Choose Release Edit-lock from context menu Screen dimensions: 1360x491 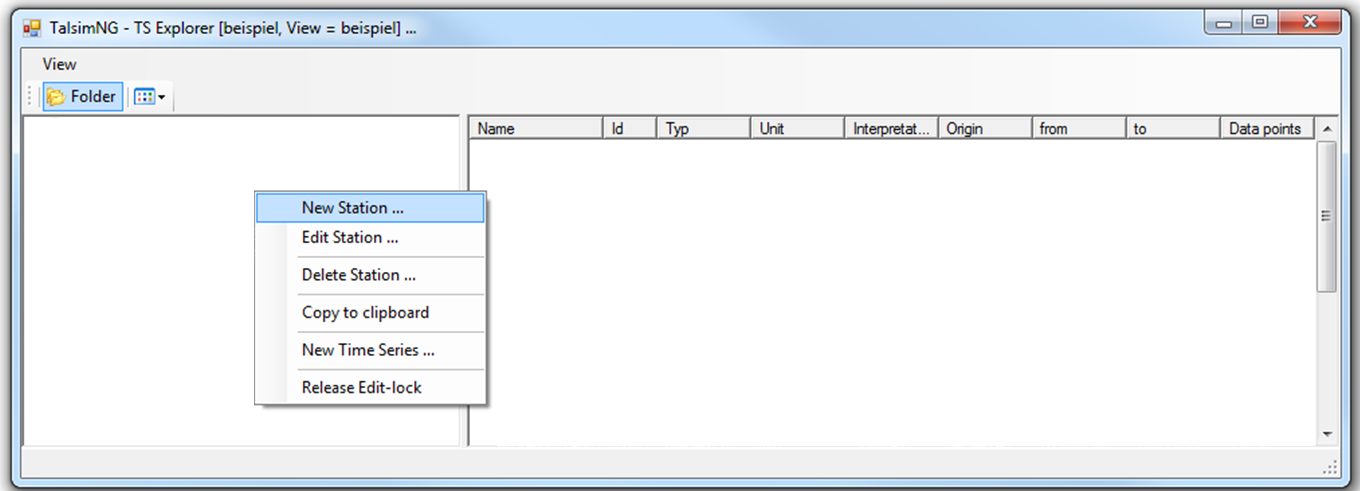[x=361, y=388]
